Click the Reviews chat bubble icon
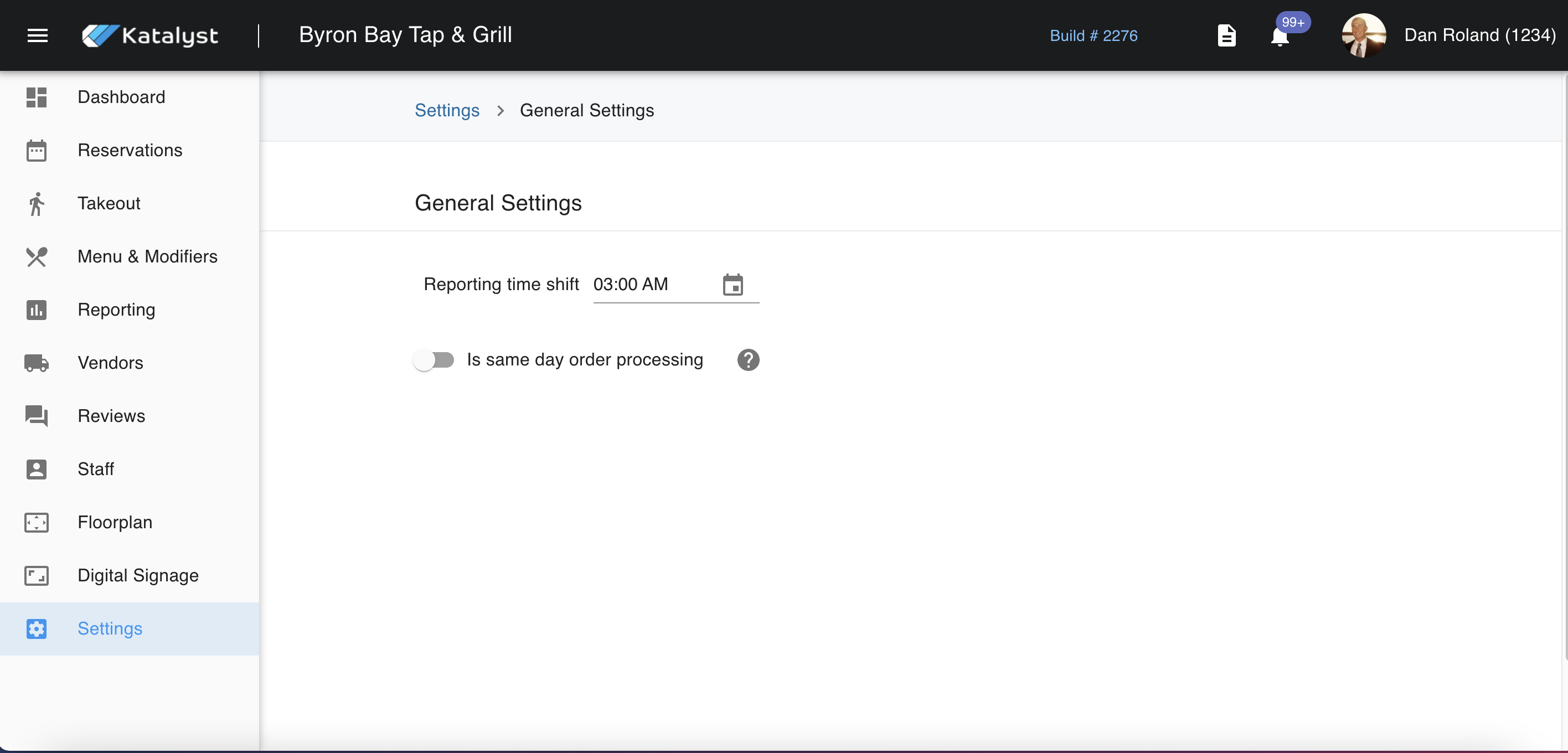This screenshot has width=1568, height=753. (x=37, y=416)
